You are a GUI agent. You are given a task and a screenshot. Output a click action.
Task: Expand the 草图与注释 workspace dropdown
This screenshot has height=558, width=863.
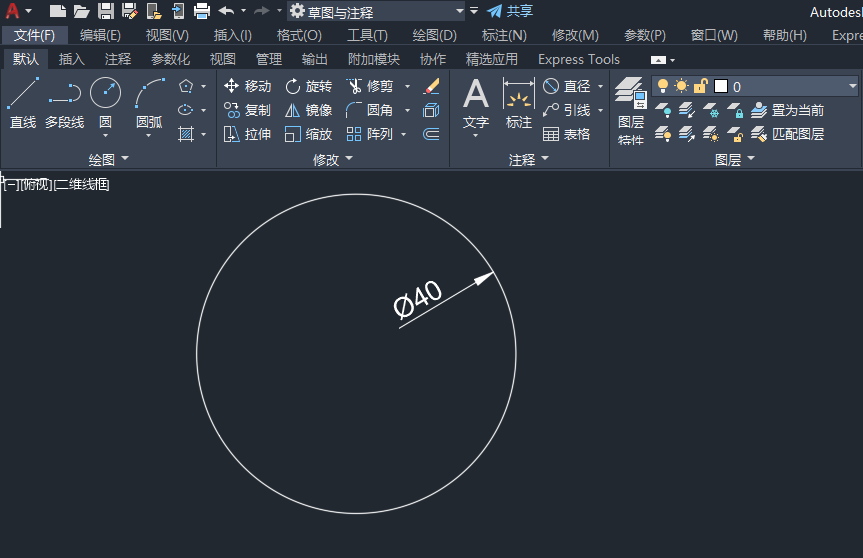coord(460,11)
